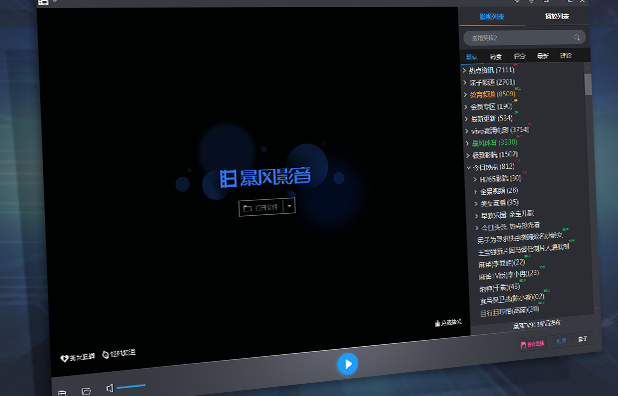Click the rightmost button below the list
This screenshot has height=396, width=618.
point(583,339)
